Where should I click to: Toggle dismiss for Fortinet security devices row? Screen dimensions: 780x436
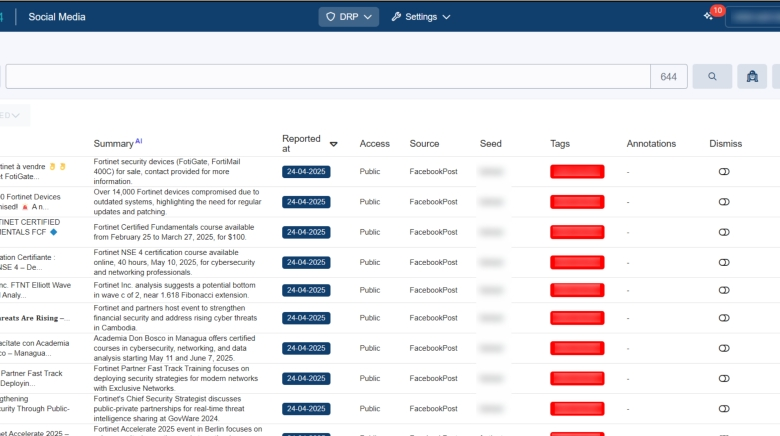click(x=724, y=172)
